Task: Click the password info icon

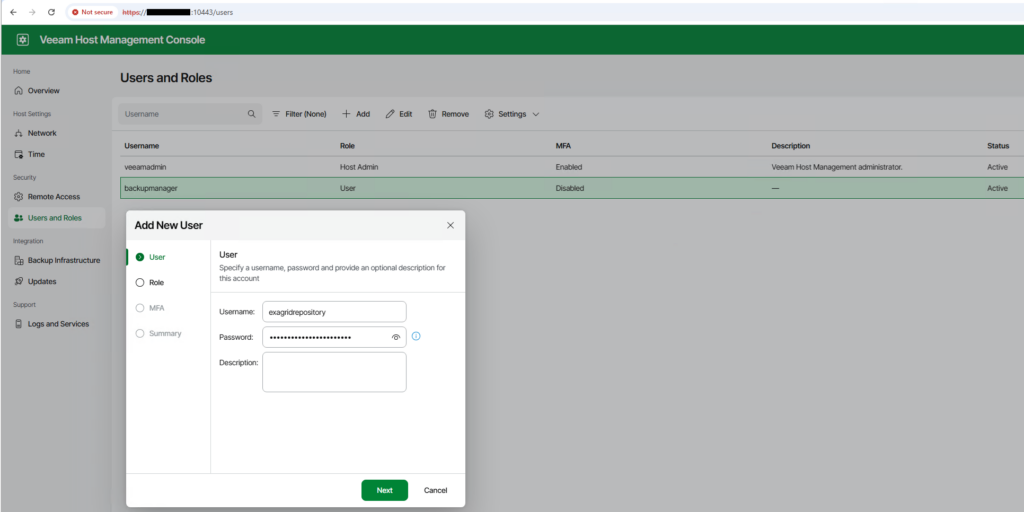Action: (416, 336)
